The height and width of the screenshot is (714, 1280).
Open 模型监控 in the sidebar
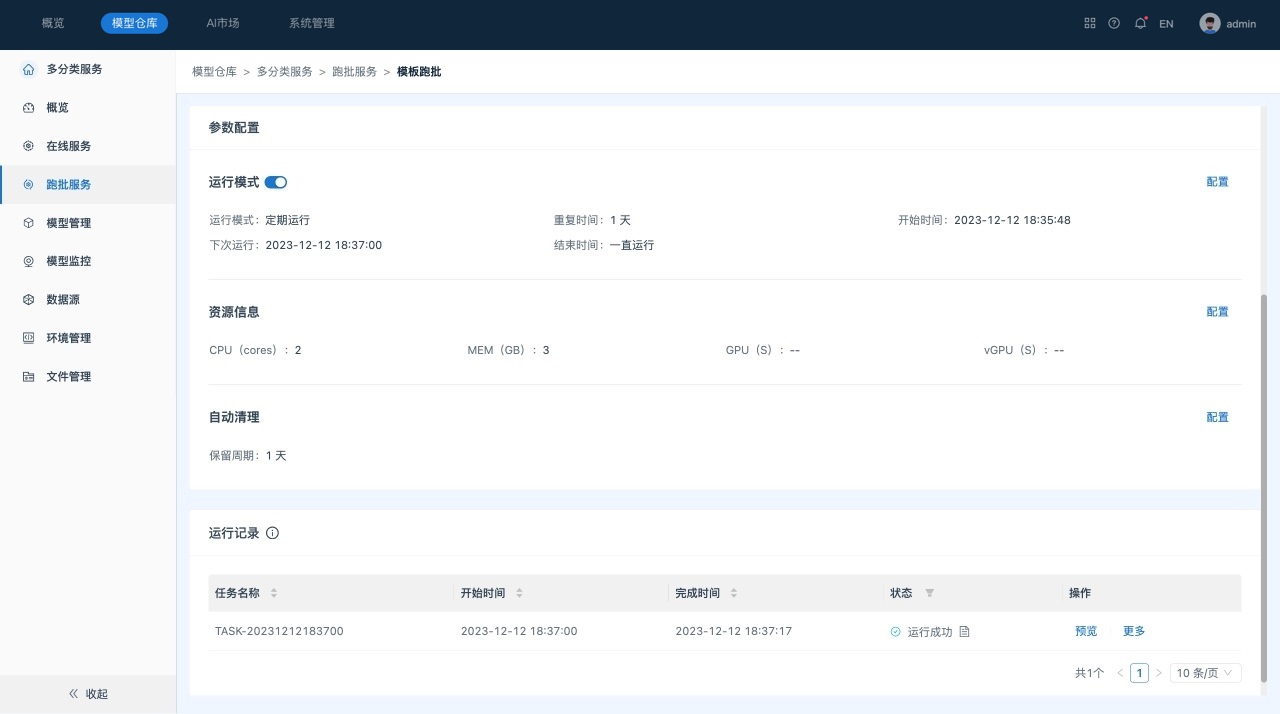click(69, 261)
